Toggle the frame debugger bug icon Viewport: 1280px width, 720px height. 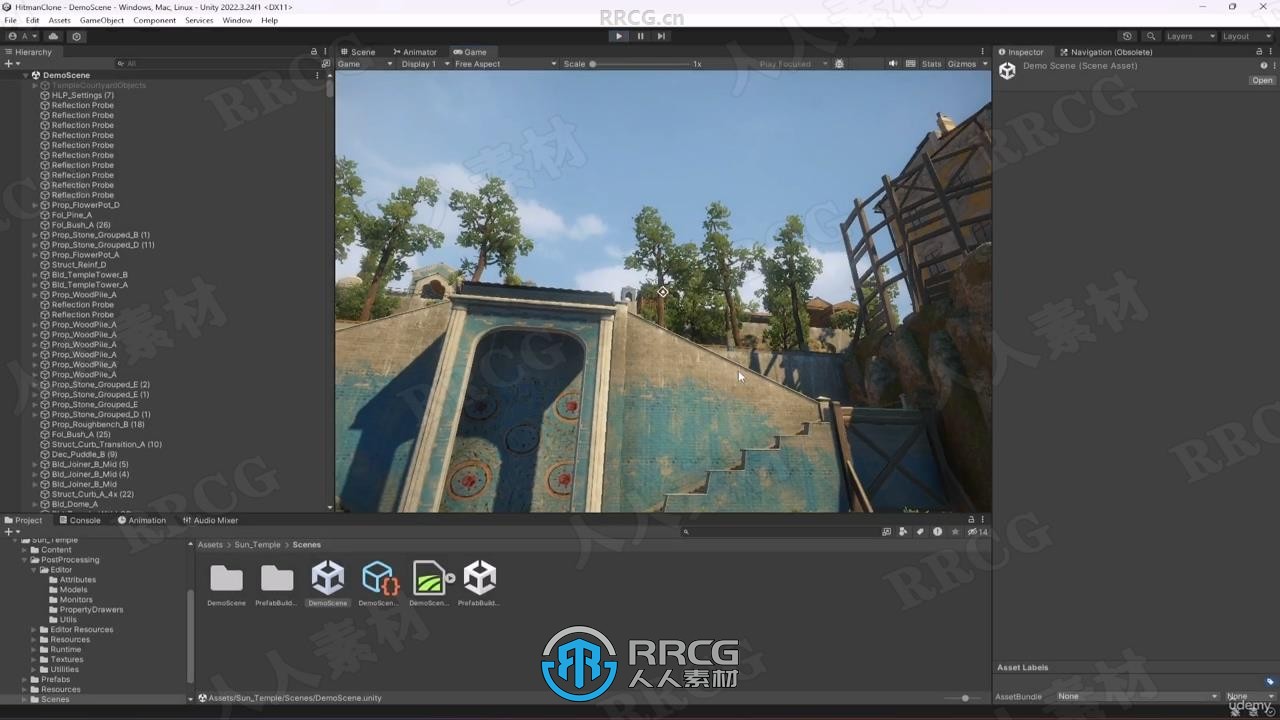tap(839, 64)
